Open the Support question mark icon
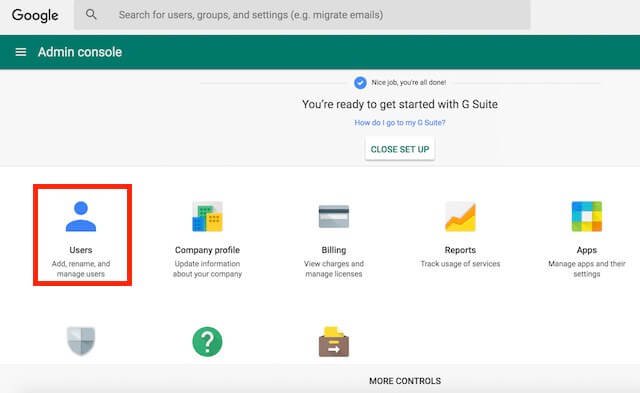Image resolution: width=640 pixels, height=393 pixels. pos(207,342)
